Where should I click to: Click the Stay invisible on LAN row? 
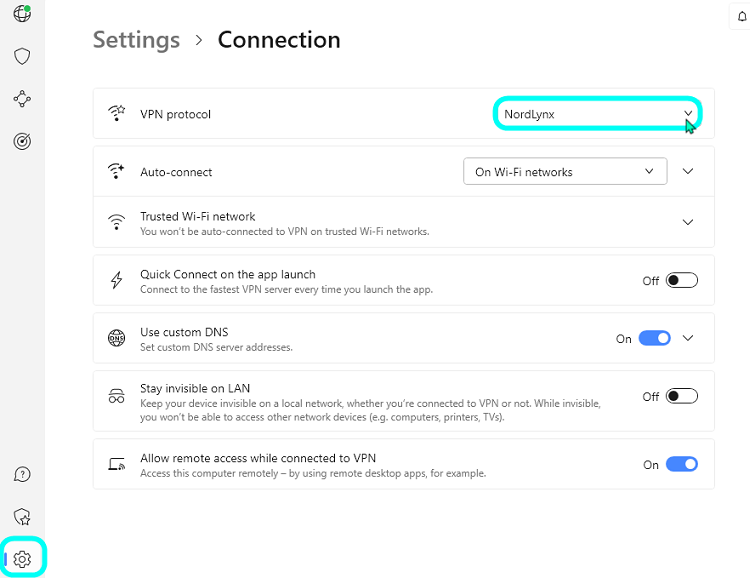pos(404,401)
